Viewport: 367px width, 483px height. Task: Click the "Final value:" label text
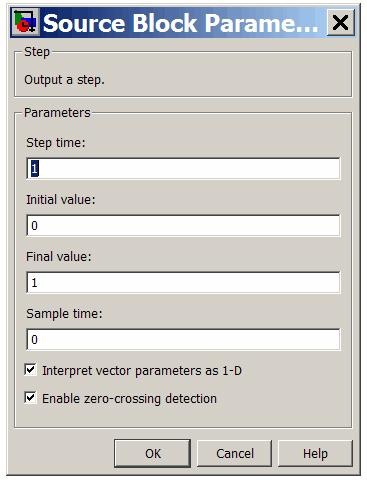pos(59,257)
